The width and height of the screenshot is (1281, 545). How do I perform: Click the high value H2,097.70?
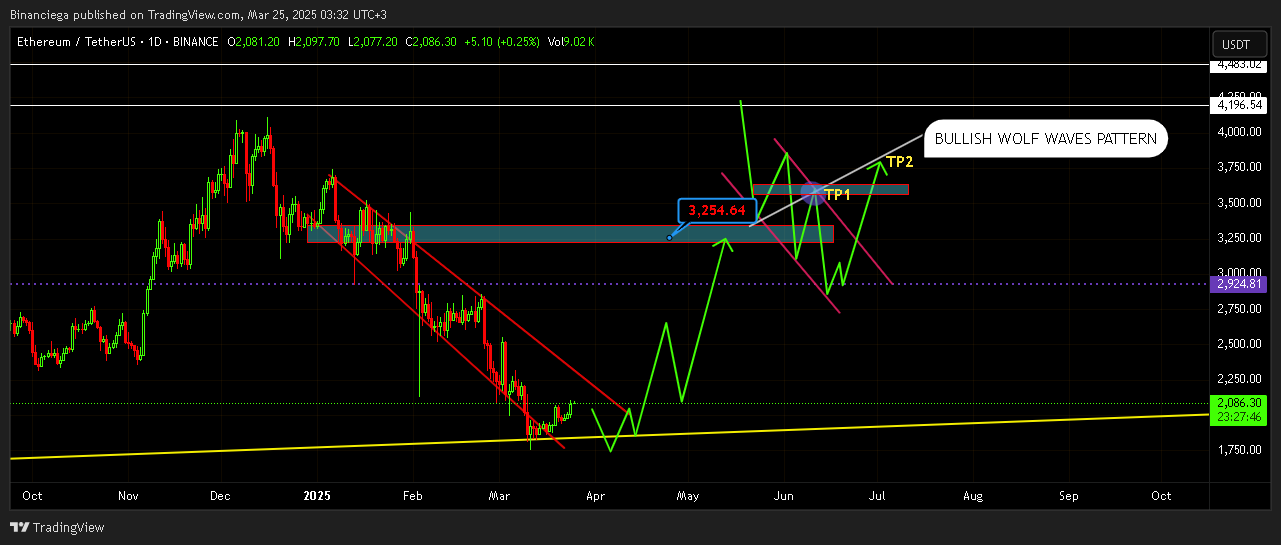tap(314, 42)
